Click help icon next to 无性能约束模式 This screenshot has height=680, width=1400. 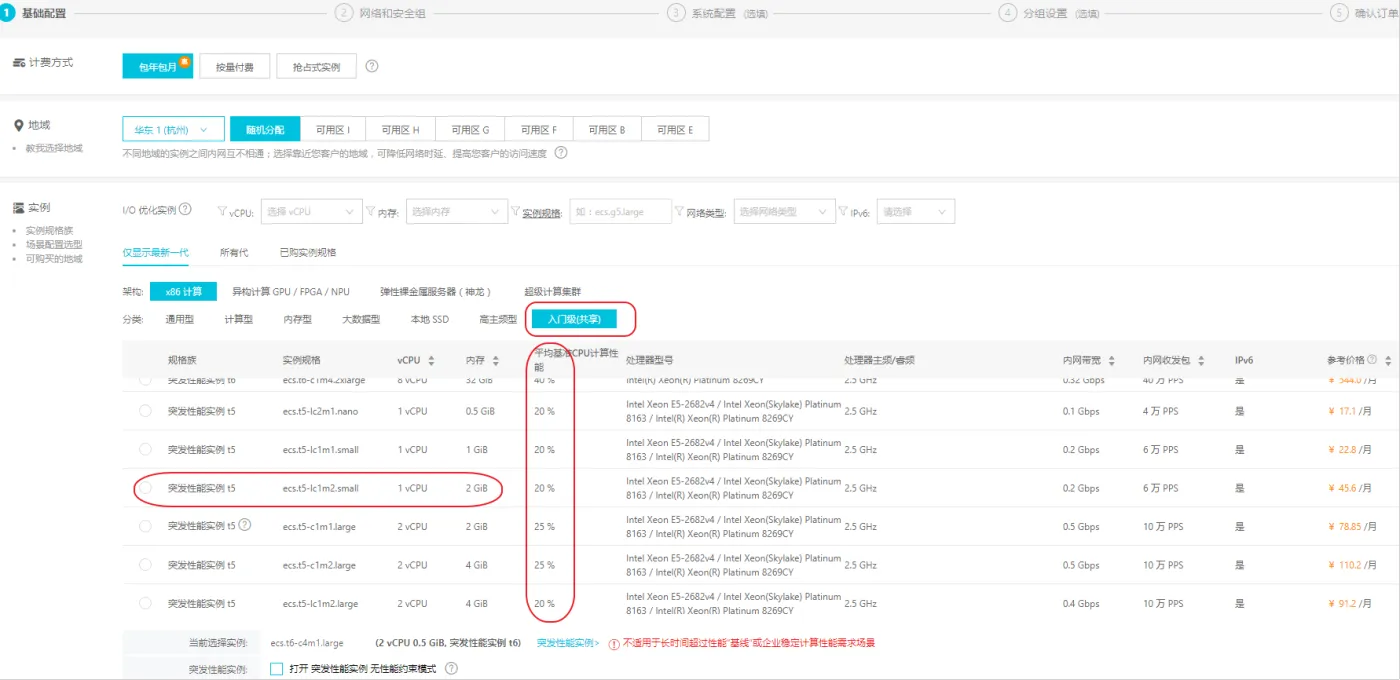(x=451, y=668)
